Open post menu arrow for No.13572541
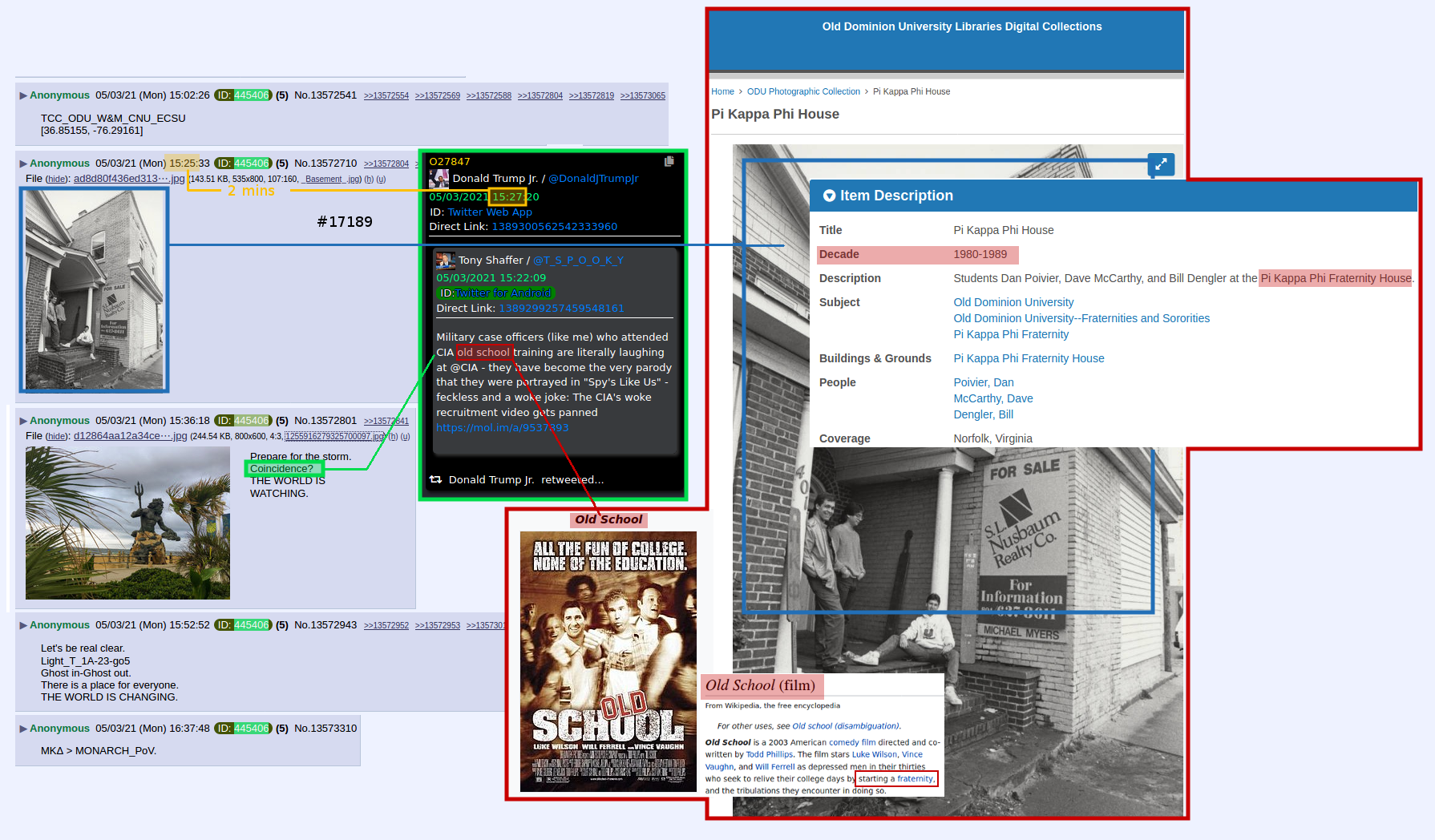This screenshot has width=1435, height=840. [x=23, y=95]
